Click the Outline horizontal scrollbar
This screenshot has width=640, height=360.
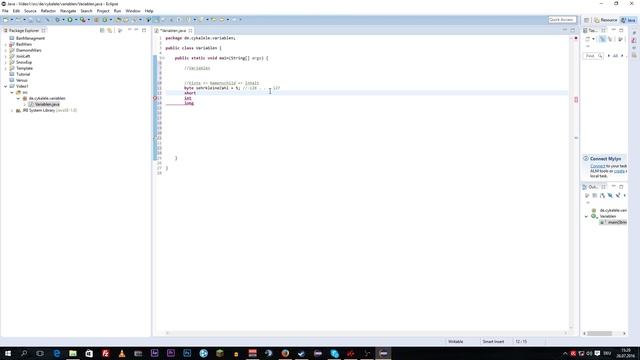(599, 333)
